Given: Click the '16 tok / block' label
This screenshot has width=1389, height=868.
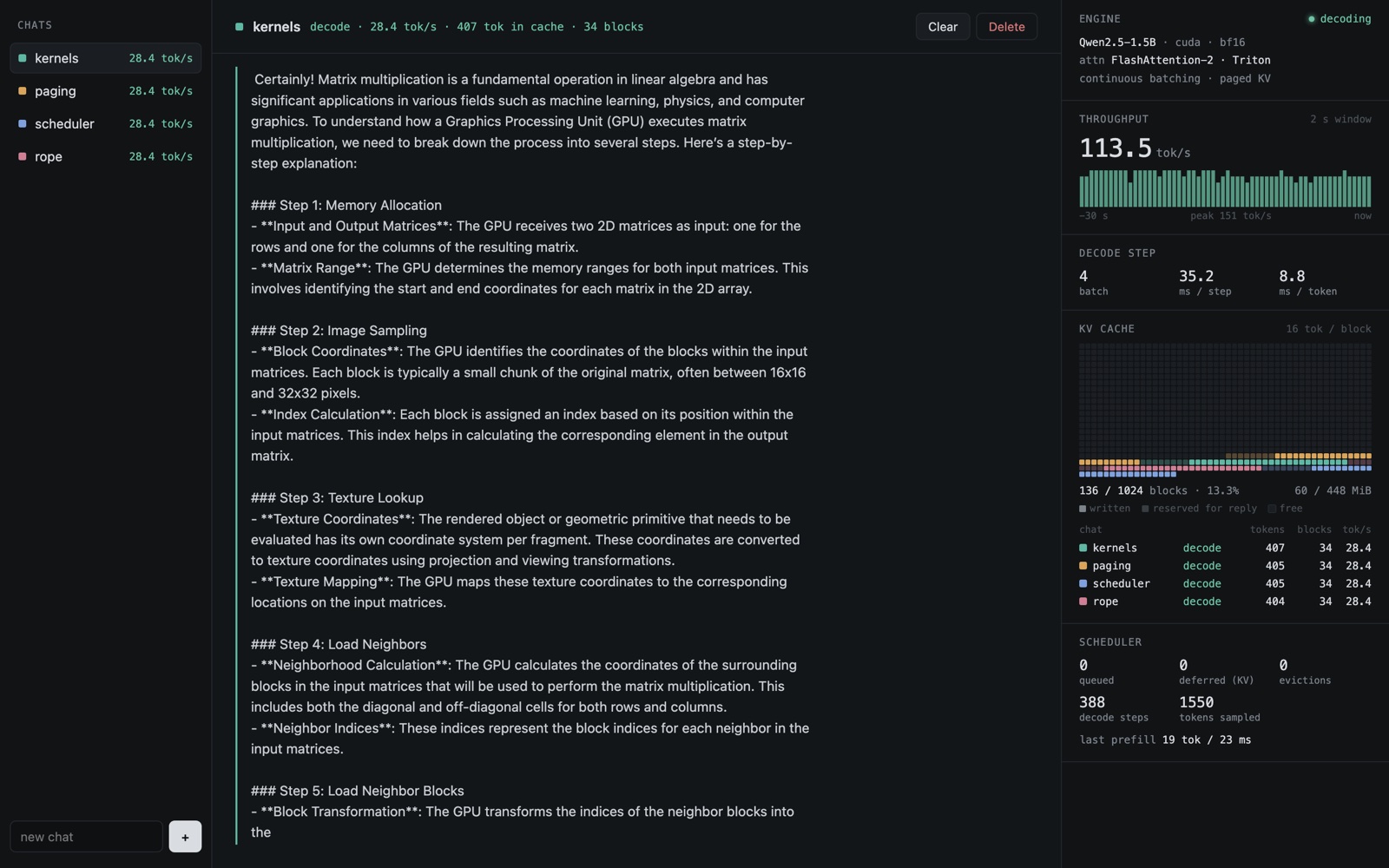Looking at the screenshot, I should 1328,329.
